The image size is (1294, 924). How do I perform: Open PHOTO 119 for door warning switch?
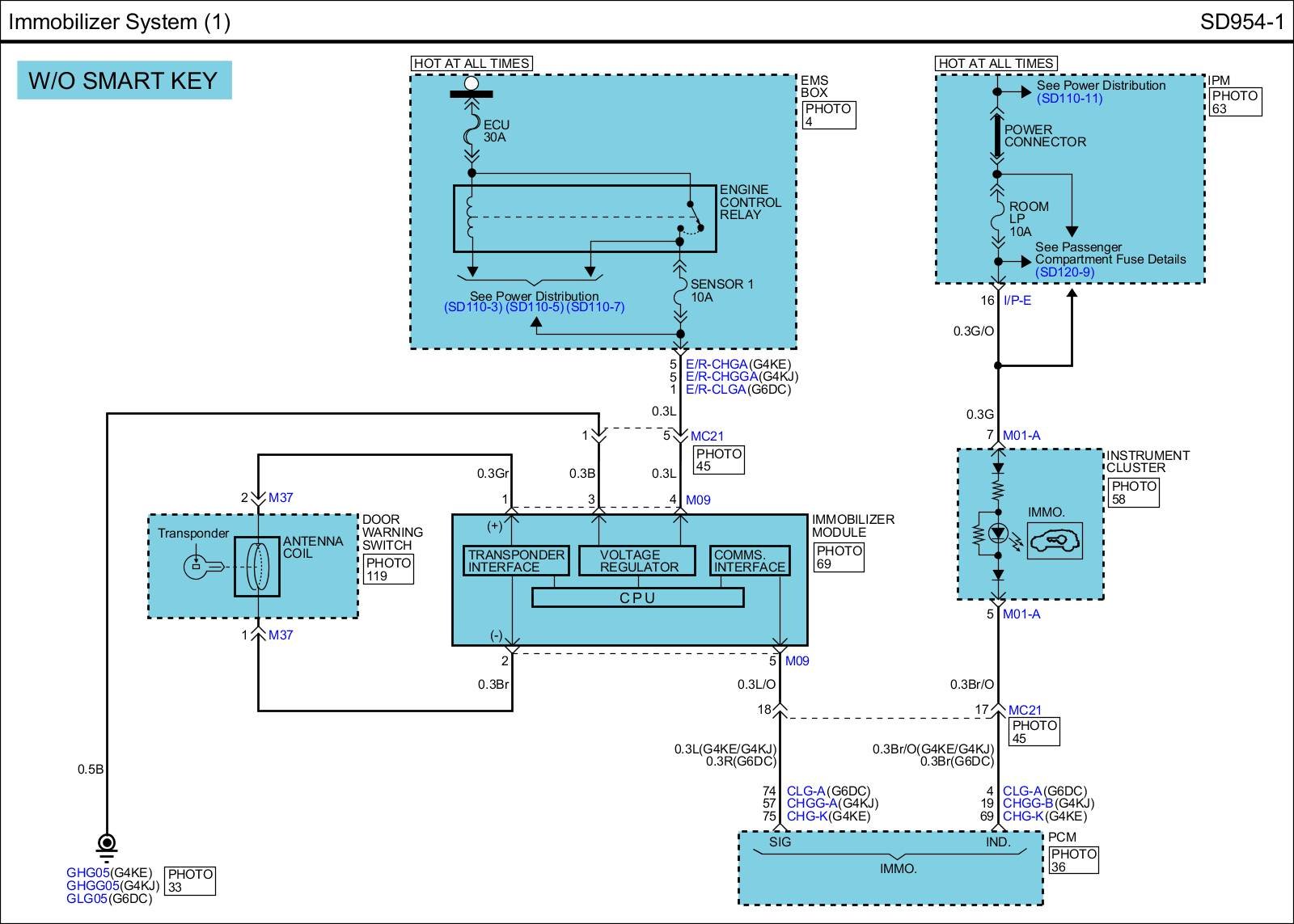(388, 569)
